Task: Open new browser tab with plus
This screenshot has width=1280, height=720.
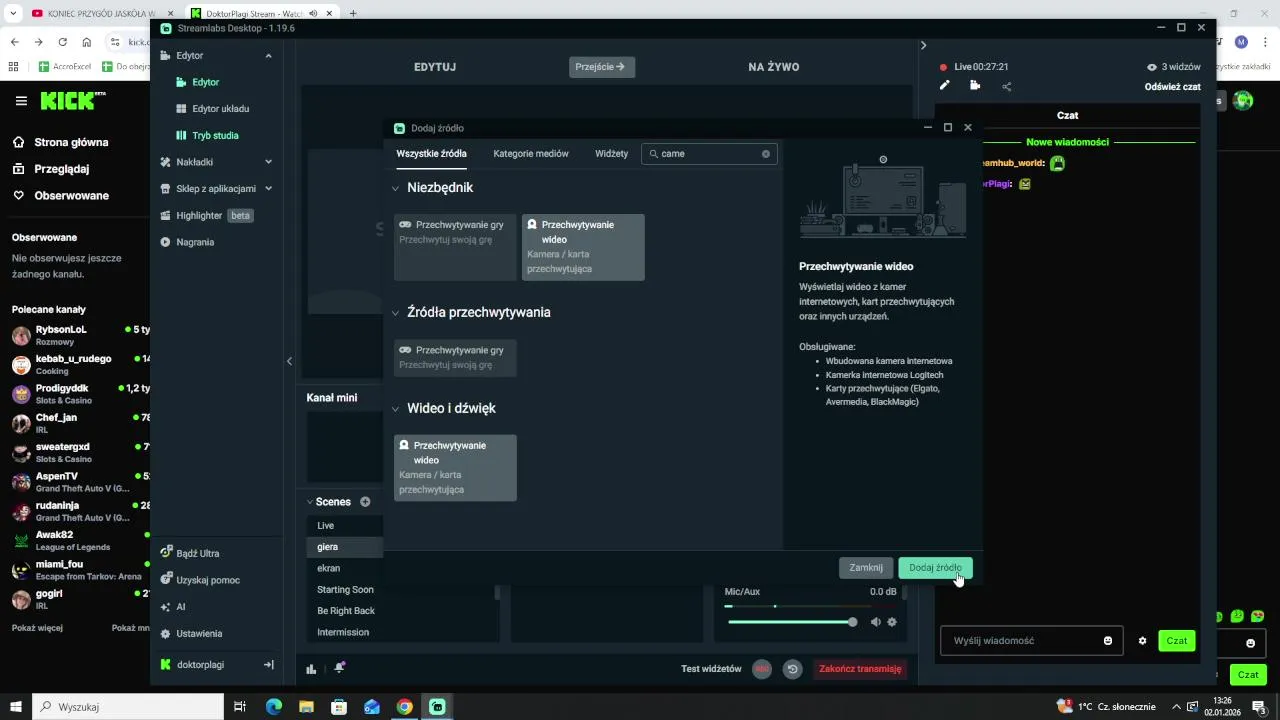Action: (353, 14)
